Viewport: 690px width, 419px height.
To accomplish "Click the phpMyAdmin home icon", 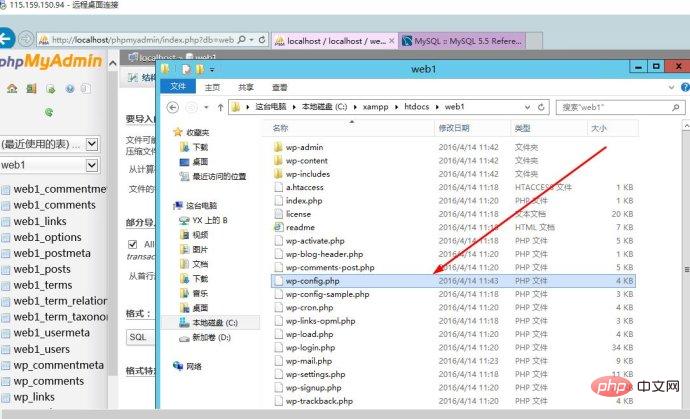I will pyautogui.click(x=11, y=88).
